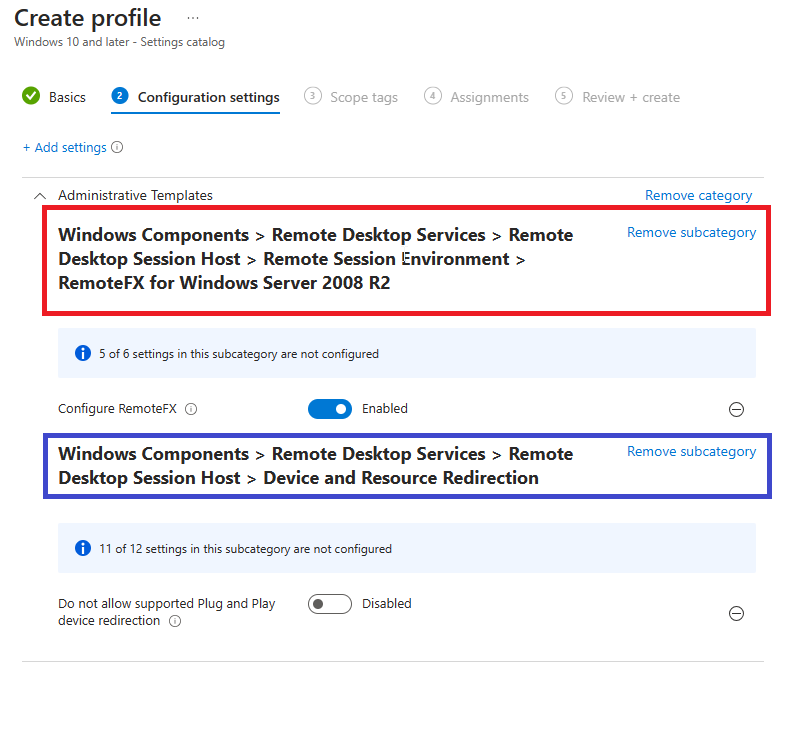Click the info icon beside Add settings
Image resolution: width=795 pixels, height=731 pixels.
(x=117, y=148)
